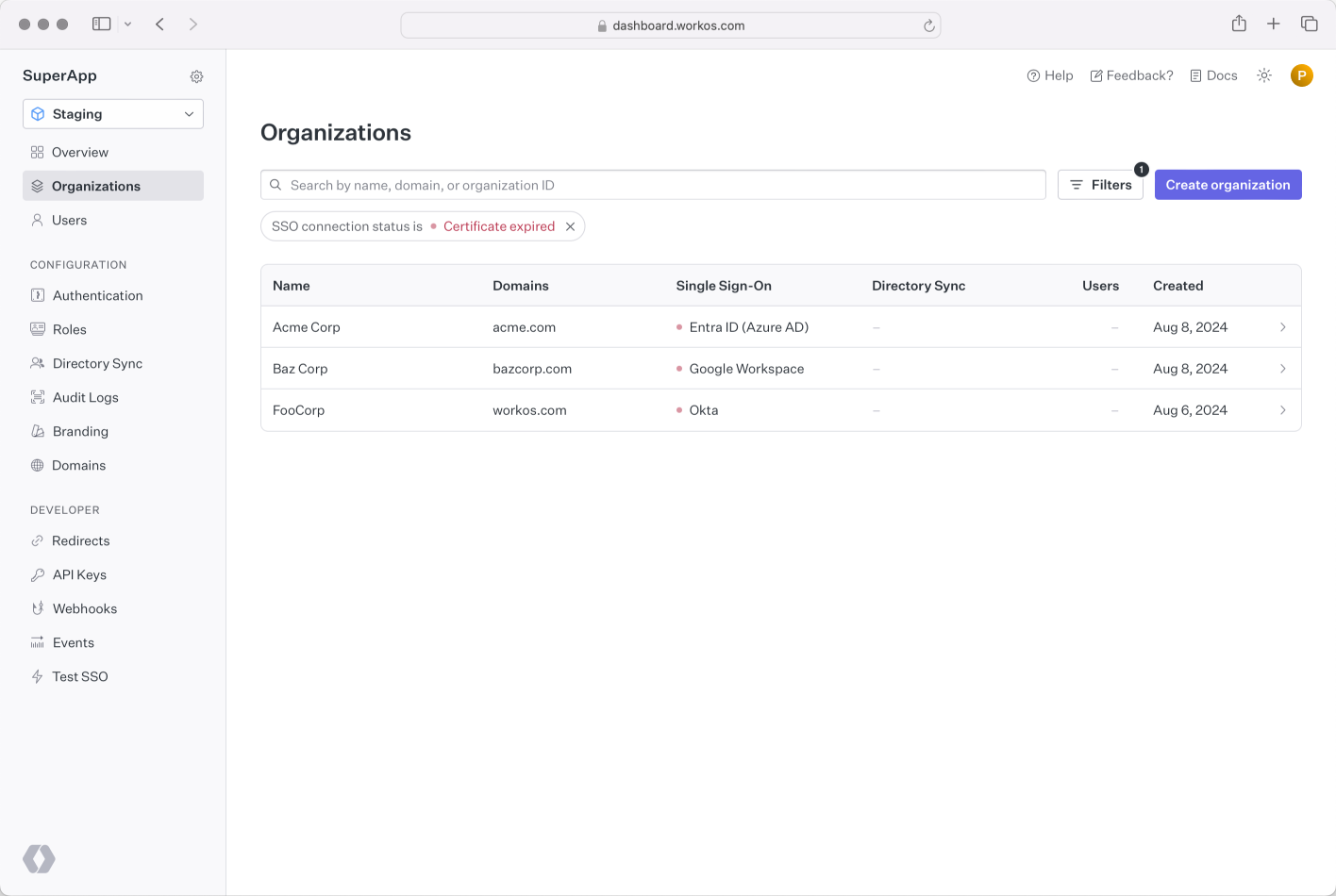Select the Audit Logs icon
Viewport: 1336px width, 896px height.
(38, 397)
